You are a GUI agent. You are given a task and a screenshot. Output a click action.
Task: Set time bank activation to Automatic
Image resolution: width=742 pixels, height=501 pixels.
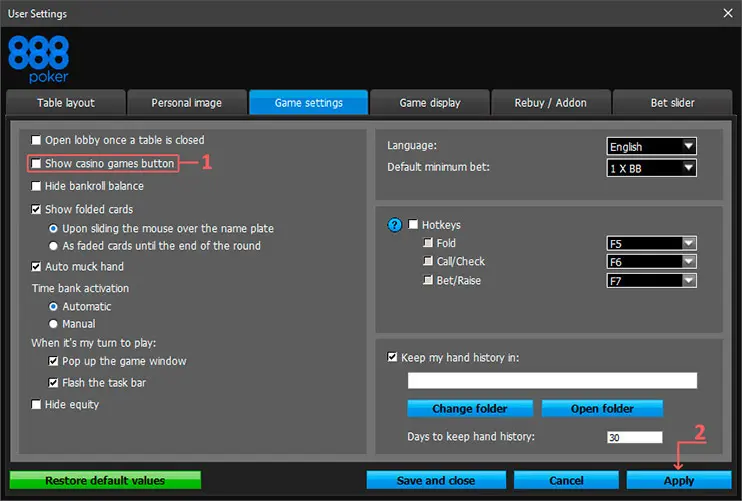tap(53, 307)
